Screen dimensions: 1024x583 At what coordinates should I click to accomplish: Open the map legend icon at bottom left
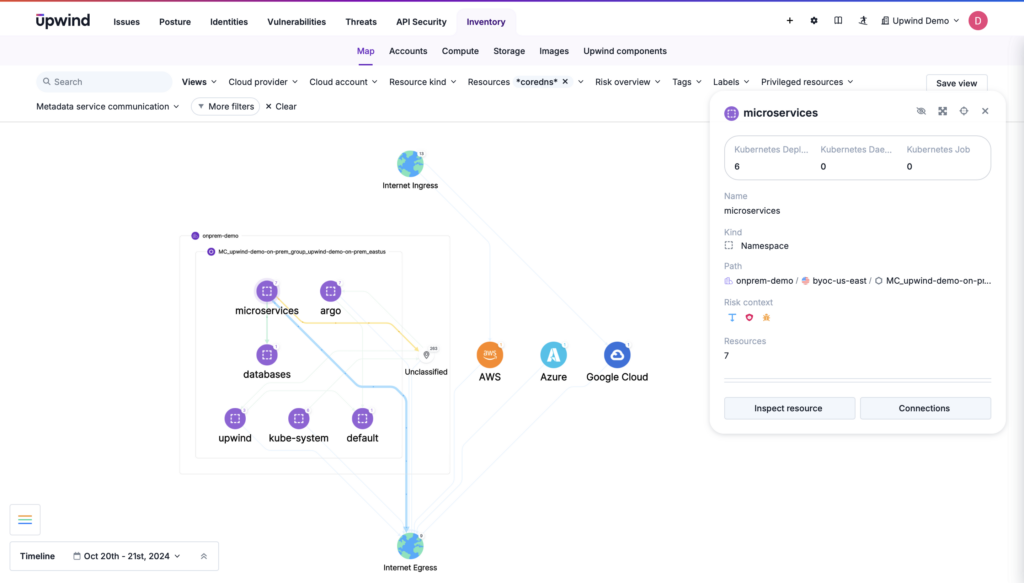24,519
